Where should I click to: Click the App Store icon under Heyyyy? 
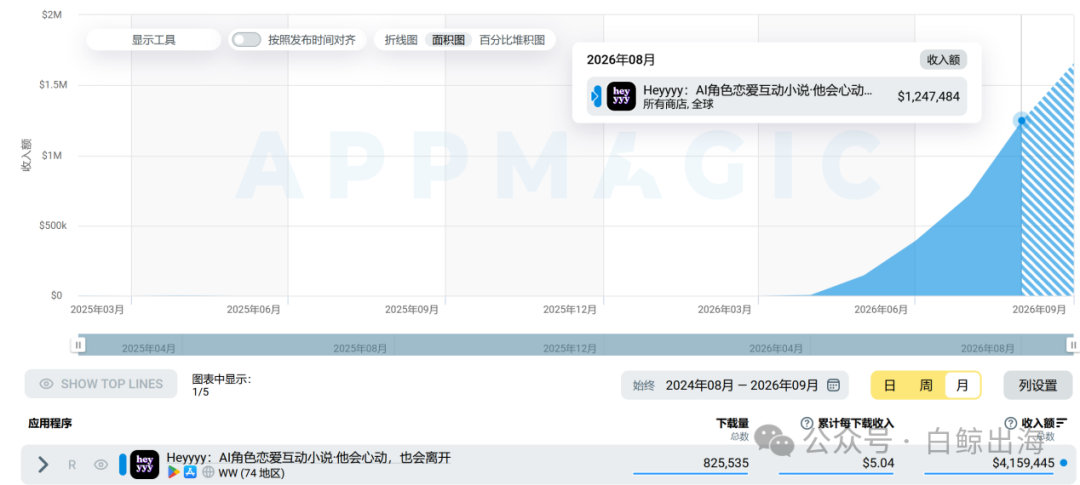coord(191,473)
